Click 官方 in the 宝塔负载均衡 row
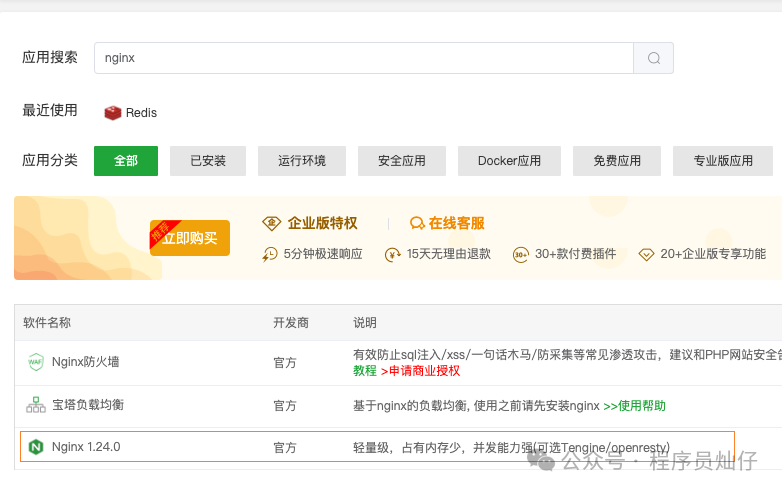This screenshot has width=782, height=491. click(x=285, y=406)
